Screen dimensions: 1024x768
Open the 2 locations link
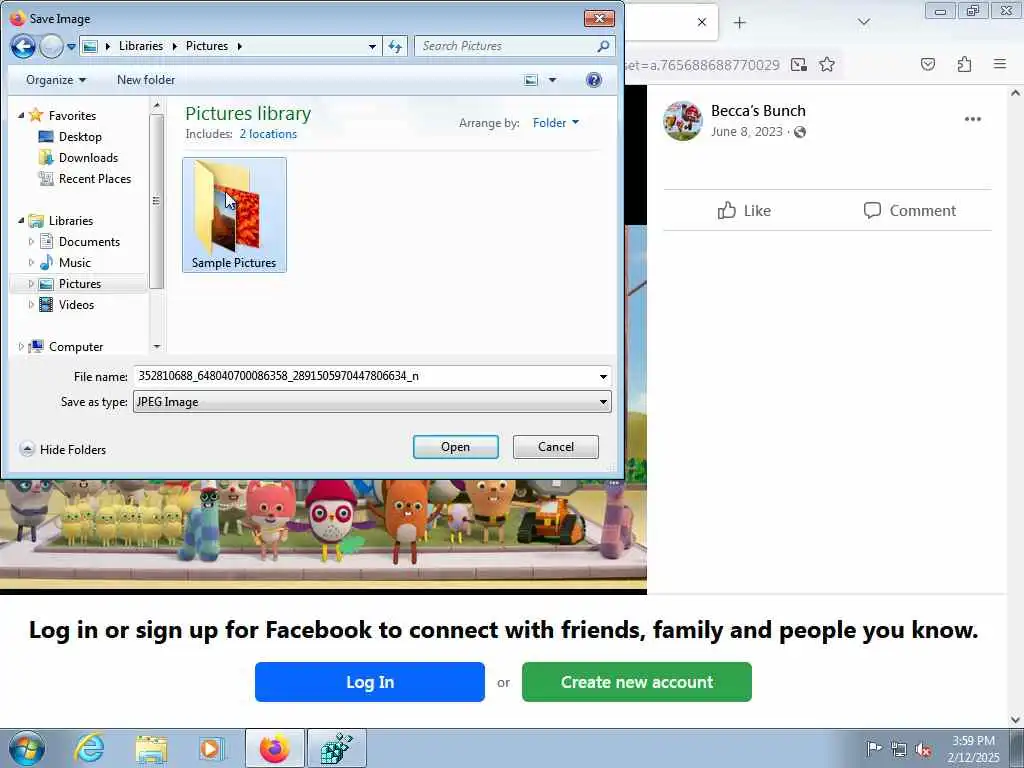point(268,134)
